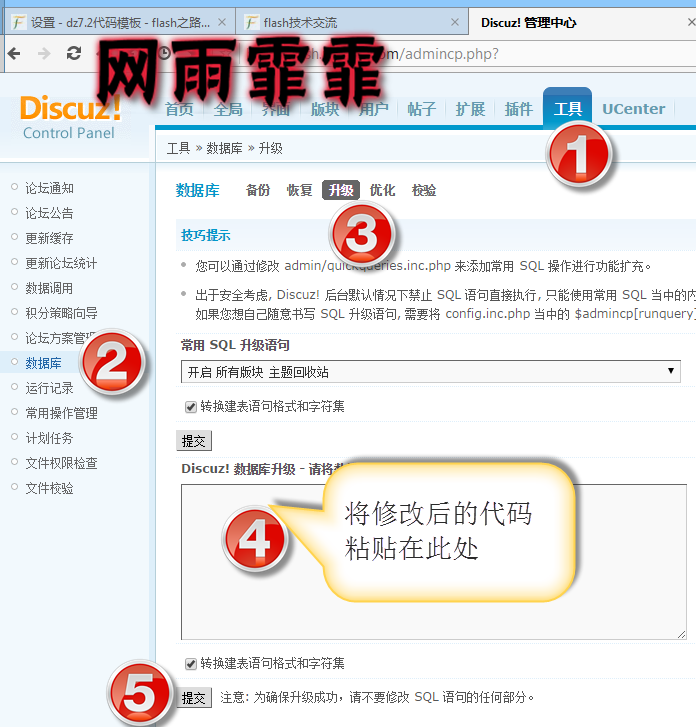Switch to the 备份 database tab
This screenshot has height=727, width=696.
[x=258, y=190]
